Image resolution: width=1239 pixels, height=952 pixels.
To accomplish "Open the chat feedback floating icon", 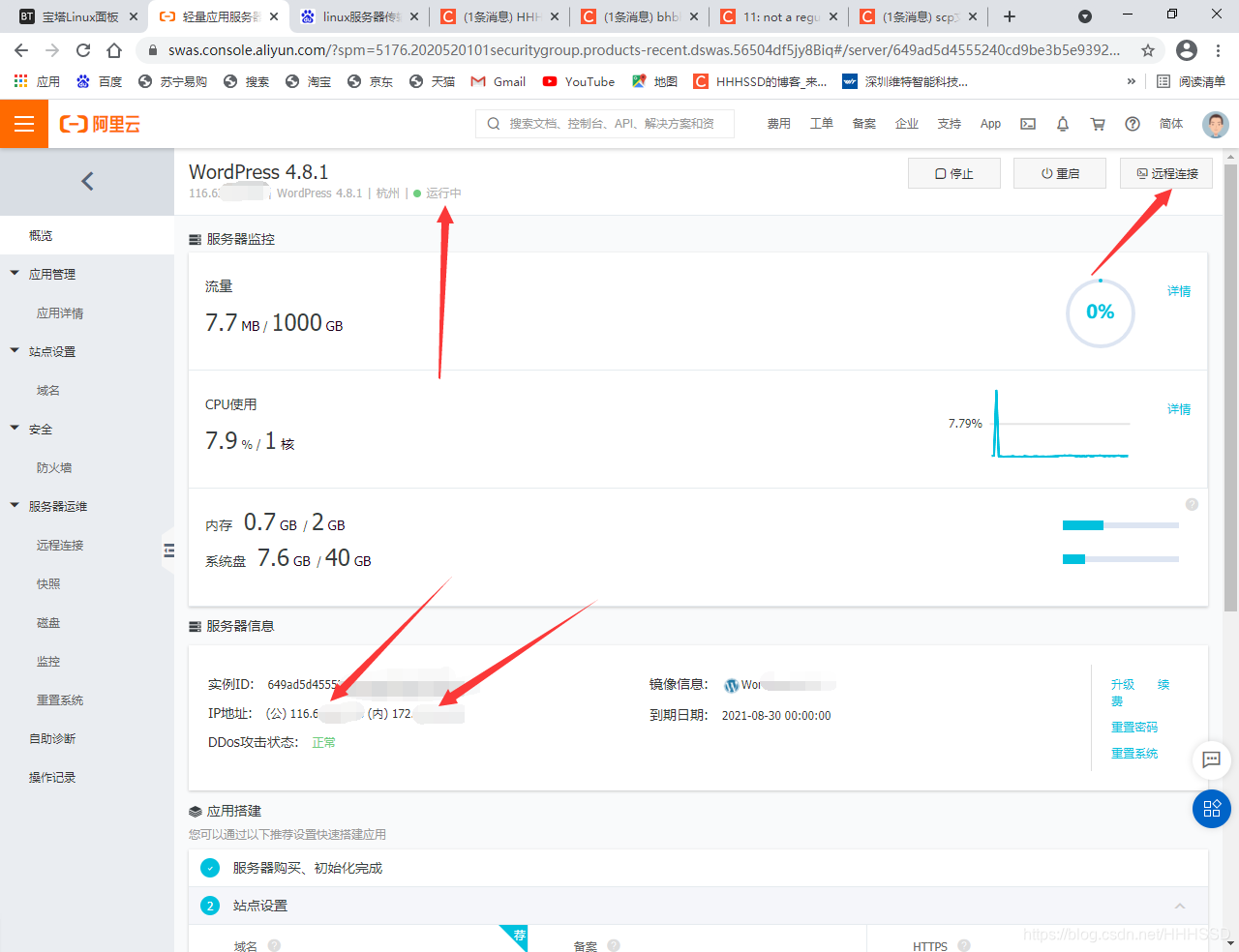I will pyautogui.click(x=1211, y=759).
